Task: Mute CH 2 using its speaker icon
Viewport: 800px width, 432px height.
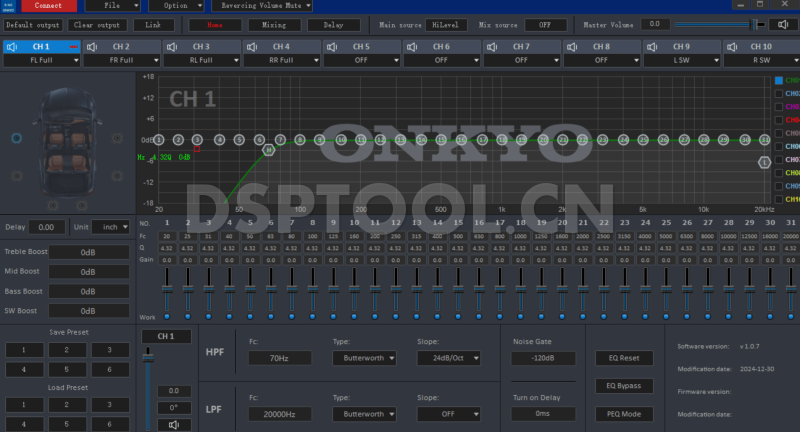Action: (92, 46)
